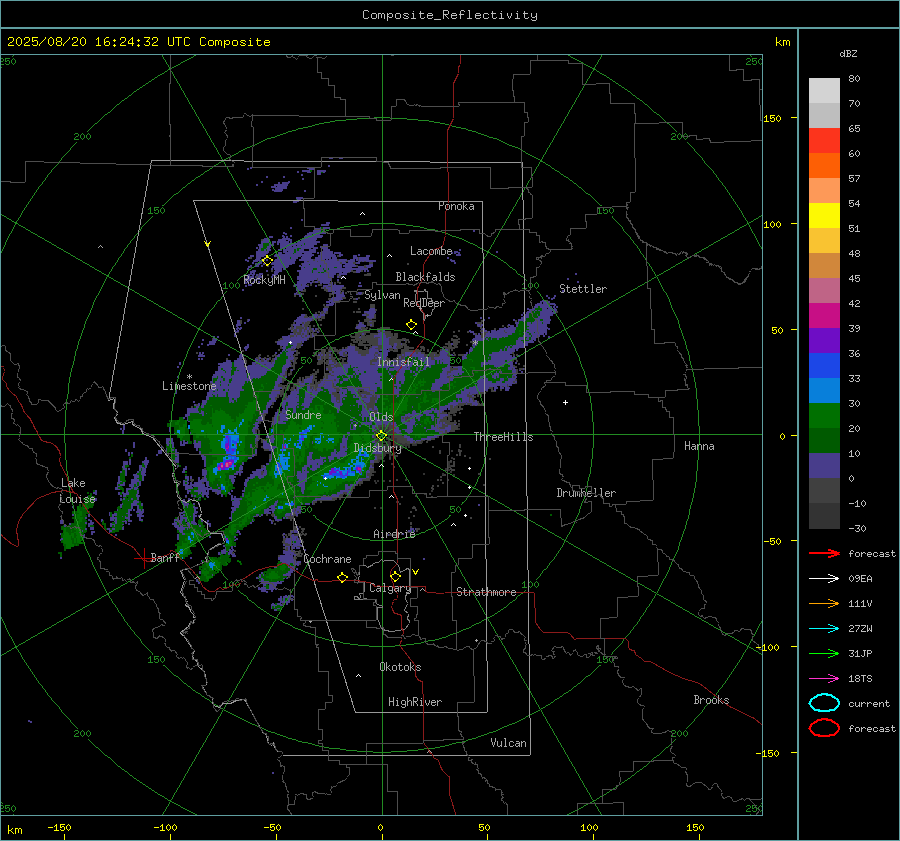
Task: Click the Cochrane city label
Action: (x=327, y=559)
